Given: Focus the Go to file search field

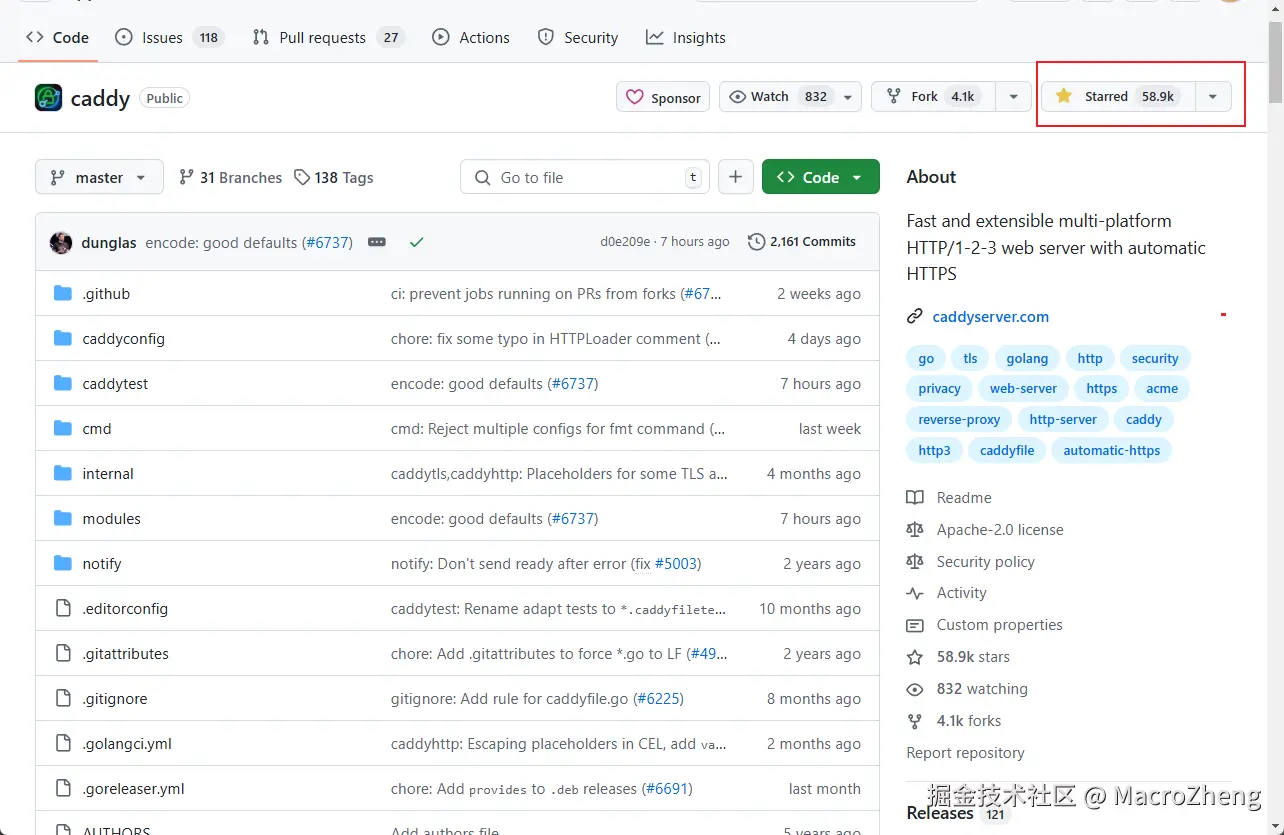Looking at the screenshot, I should (x=585, y=177).
